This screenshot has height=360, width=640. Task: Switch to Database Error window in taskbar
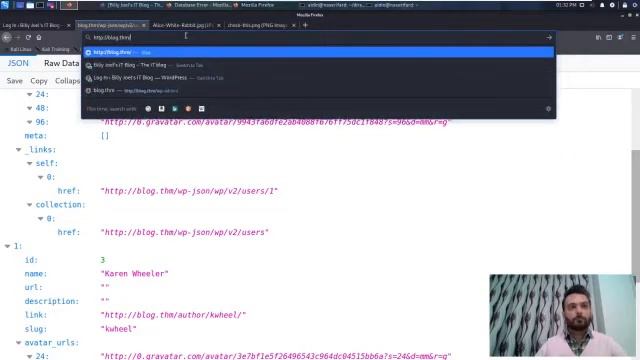(199, 5)
